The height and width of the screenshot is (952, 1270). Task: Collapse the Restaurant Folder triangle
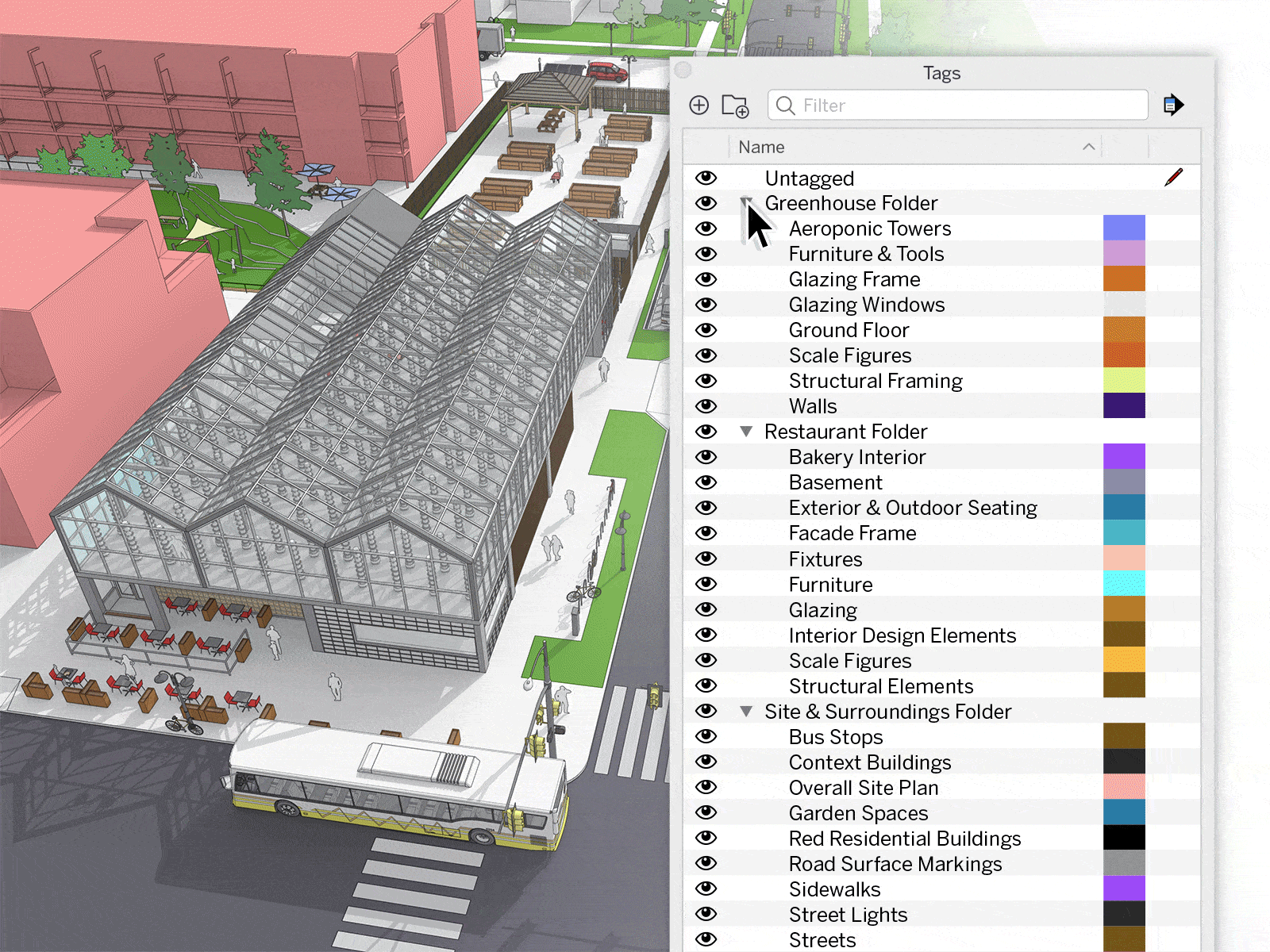click(x=746, y=432)
